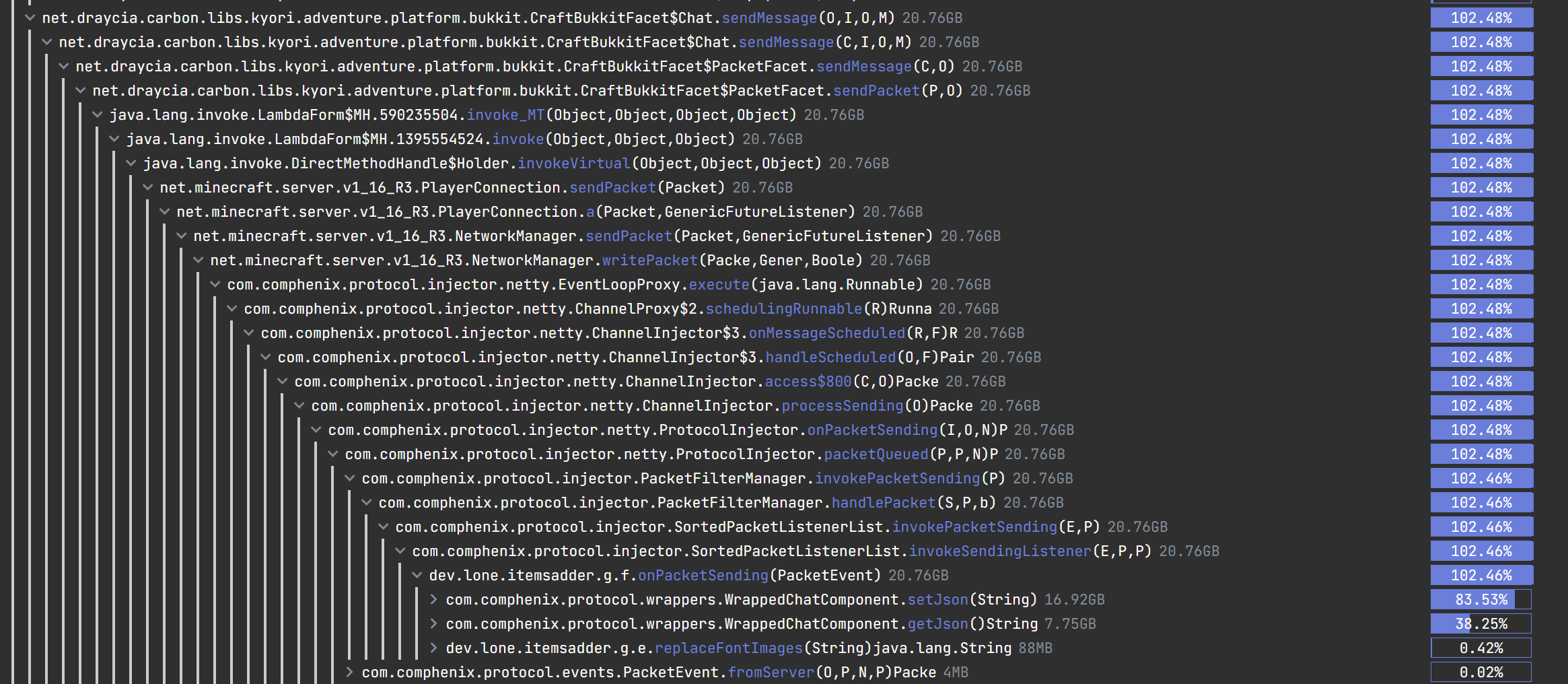
Task: Expand the WrappedChatComponent.setJson node
Action: pos(433,599)
